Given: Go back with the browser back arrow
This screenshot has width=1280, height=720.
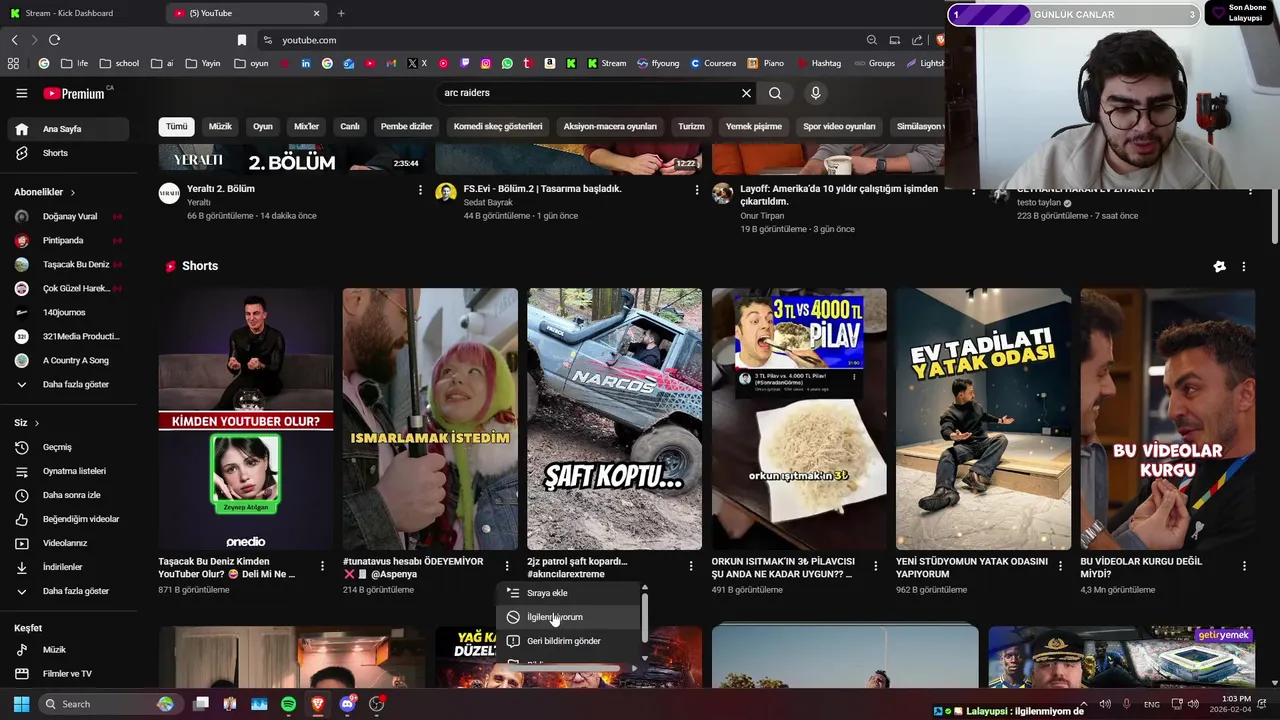Looking at the screenshot, I should (x=15, y=40).
